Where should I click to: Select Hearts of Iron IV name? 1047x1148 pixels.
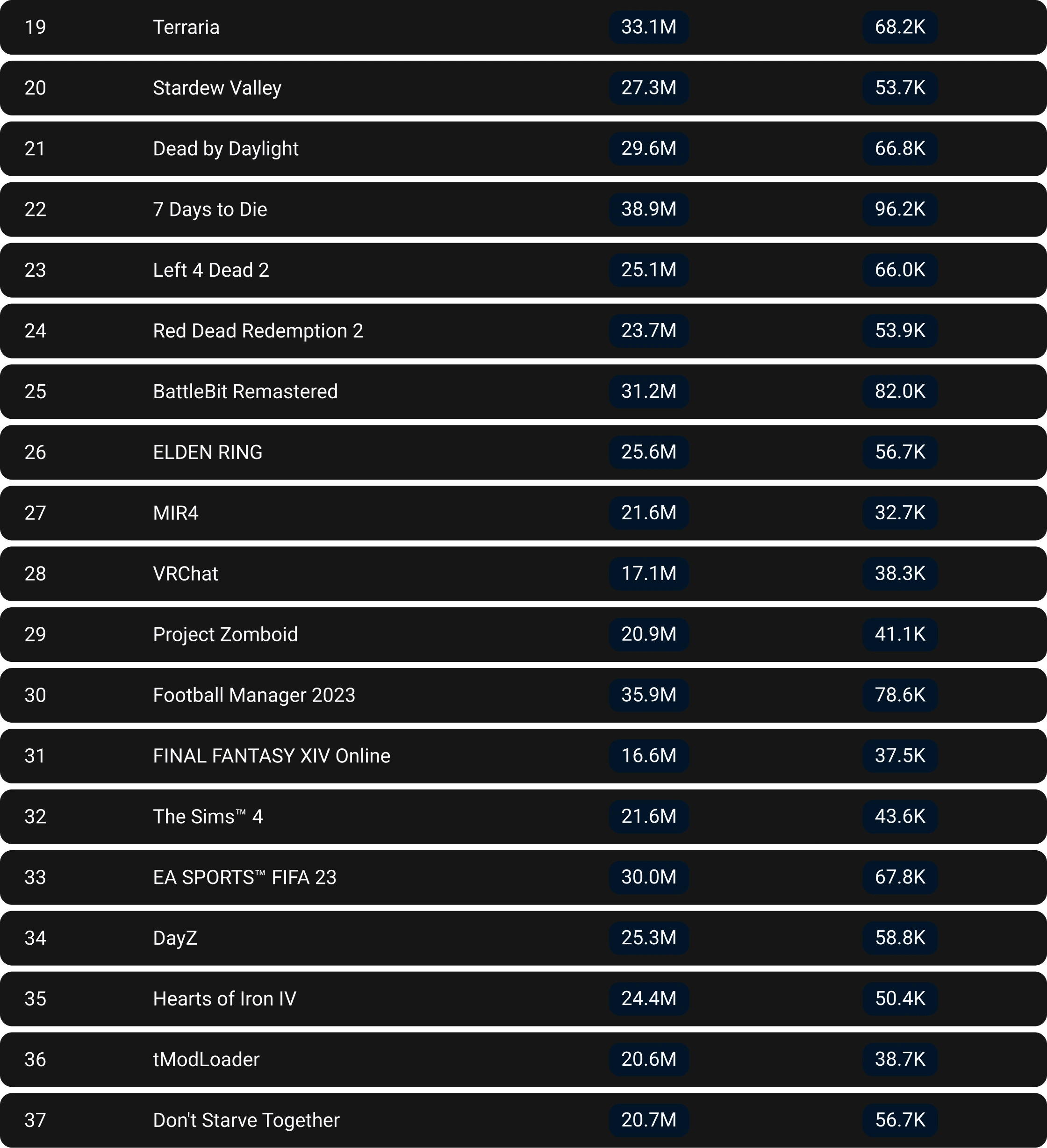[x=224, y=999]
